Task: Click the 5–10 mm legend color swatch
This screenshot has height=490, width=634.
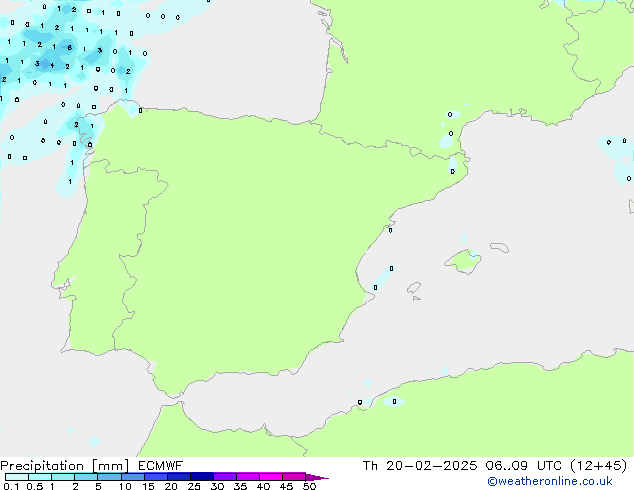Action: 109,477
